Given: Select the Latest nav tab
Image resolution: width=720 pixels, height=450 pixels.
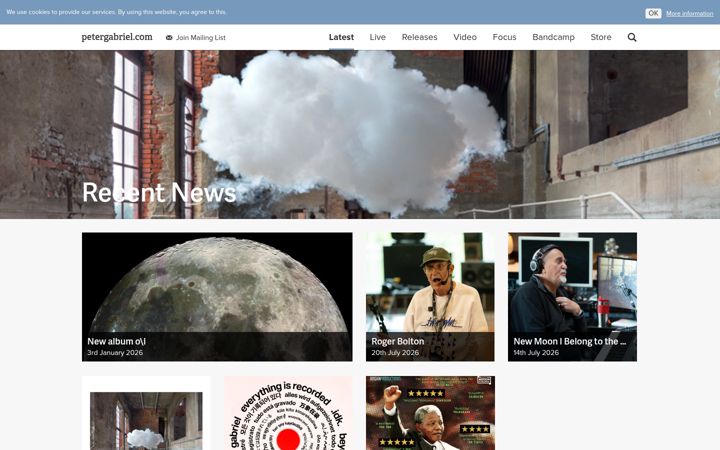Looking at the screenshot, I should [x=341, y=37].
